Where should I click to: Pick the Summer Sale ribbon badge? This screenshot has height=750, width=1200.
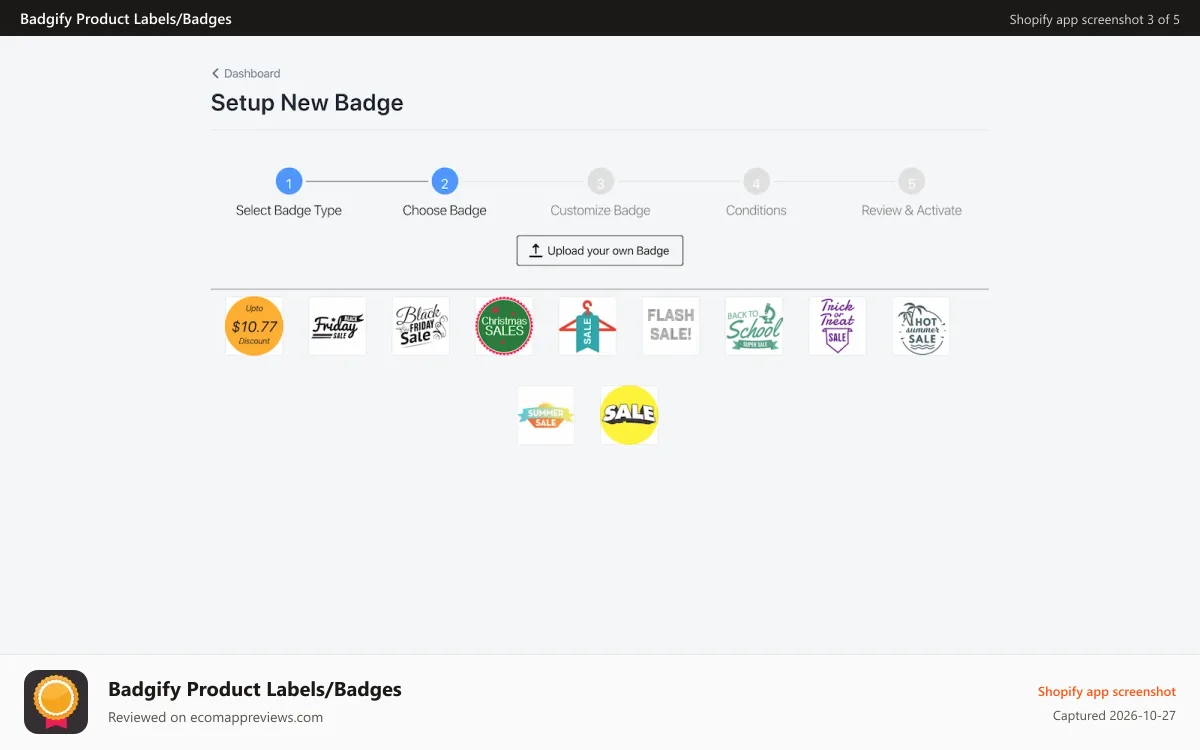pyautogui.click(x=546, y=415)
